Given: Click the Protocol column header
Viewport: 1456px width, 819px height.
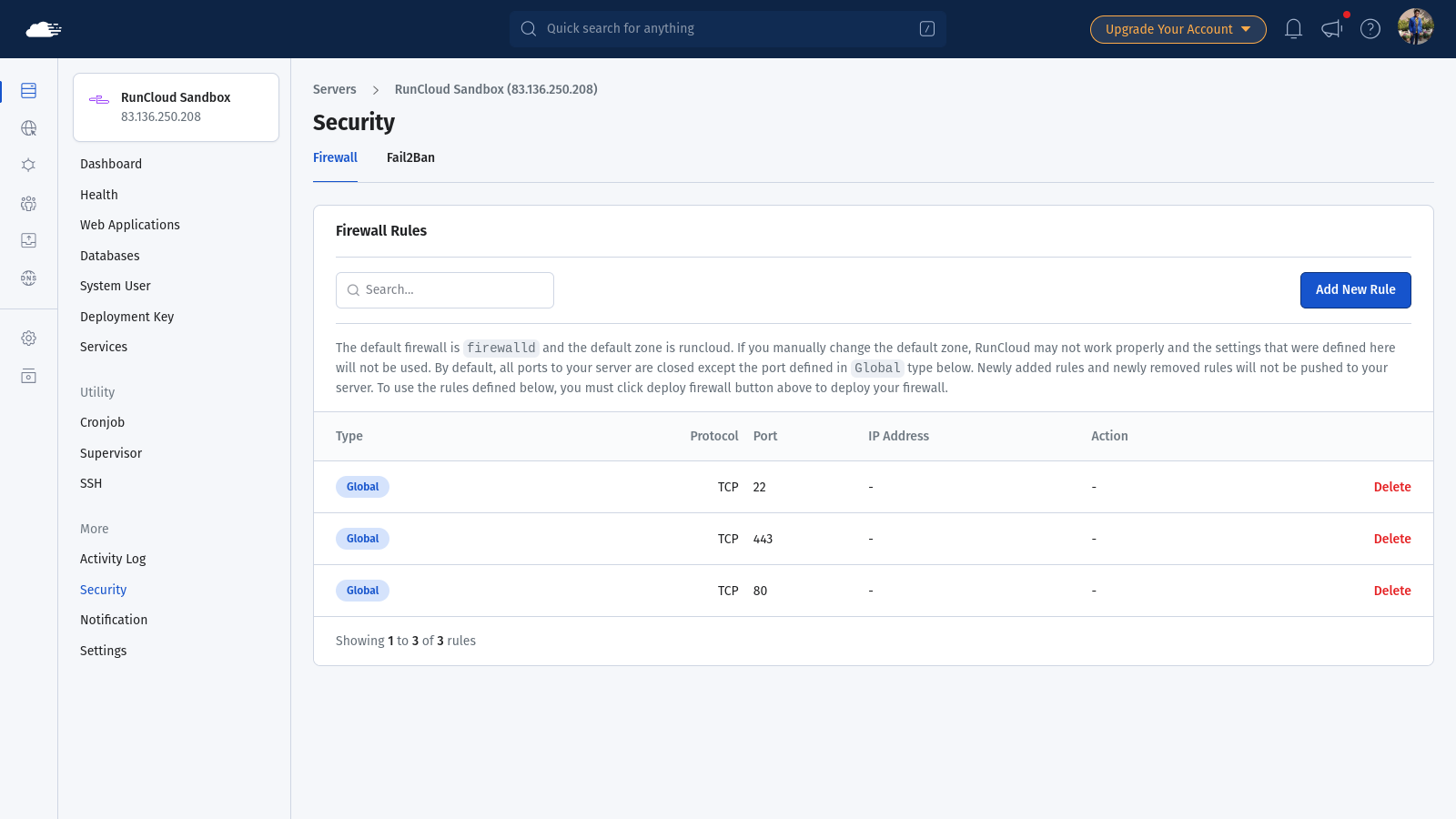Looking at the screenshot, I should (714, 437).
